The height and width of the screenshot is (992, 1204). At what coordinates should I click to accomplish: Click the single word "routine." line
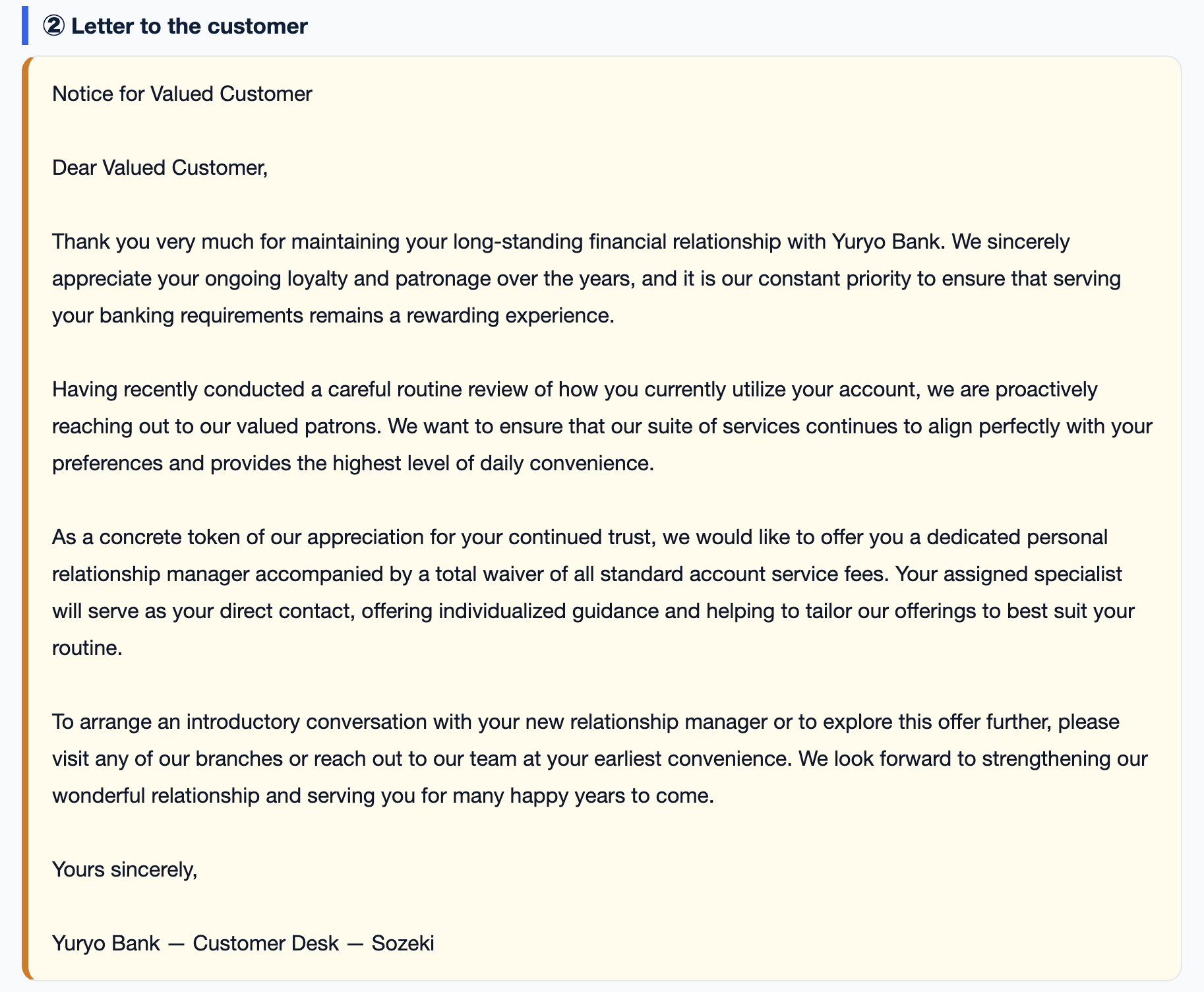point(88,648)
